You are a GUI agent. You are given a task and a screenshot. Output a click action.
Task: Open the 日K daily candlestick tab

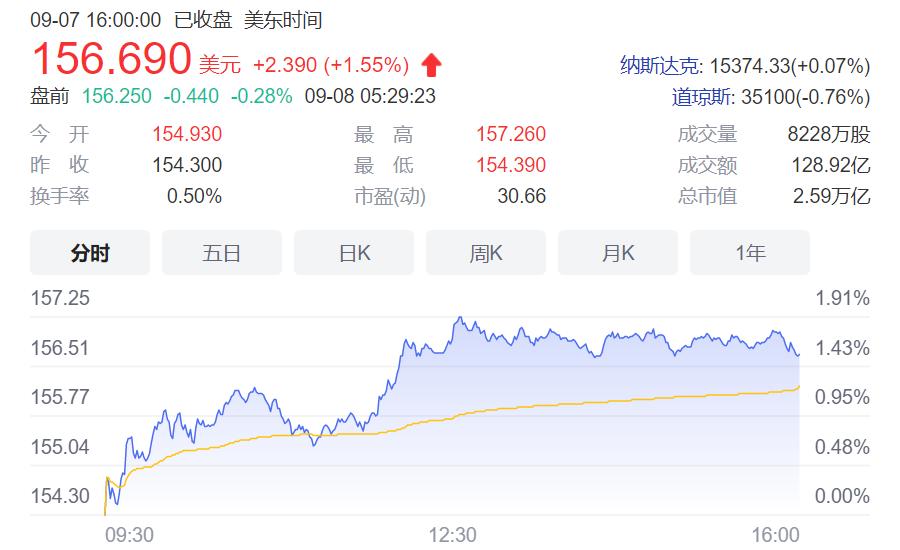point(354,253)
